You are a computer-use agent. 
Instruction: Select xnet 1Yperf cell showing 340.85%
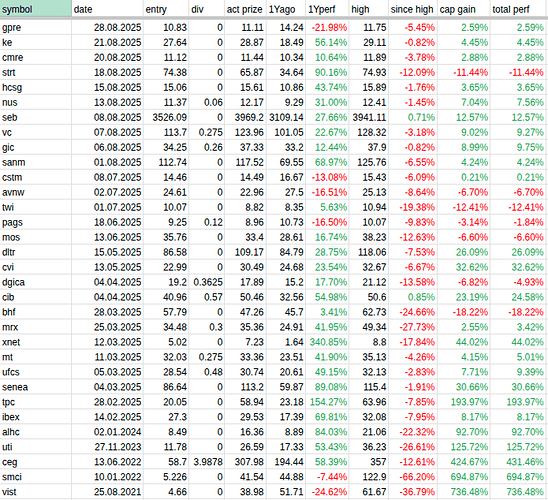click(x=327, y=342)
